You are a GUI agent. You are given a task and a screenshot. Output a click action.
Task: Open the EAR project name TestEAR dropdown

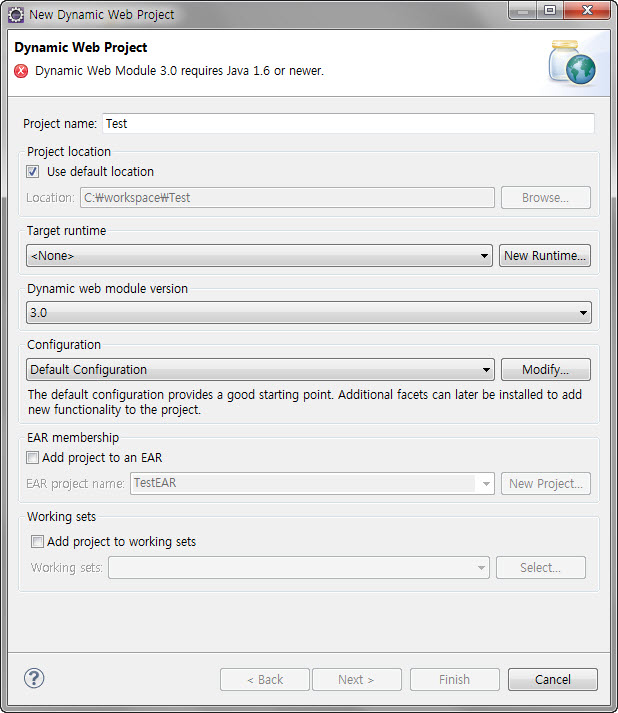312,483
